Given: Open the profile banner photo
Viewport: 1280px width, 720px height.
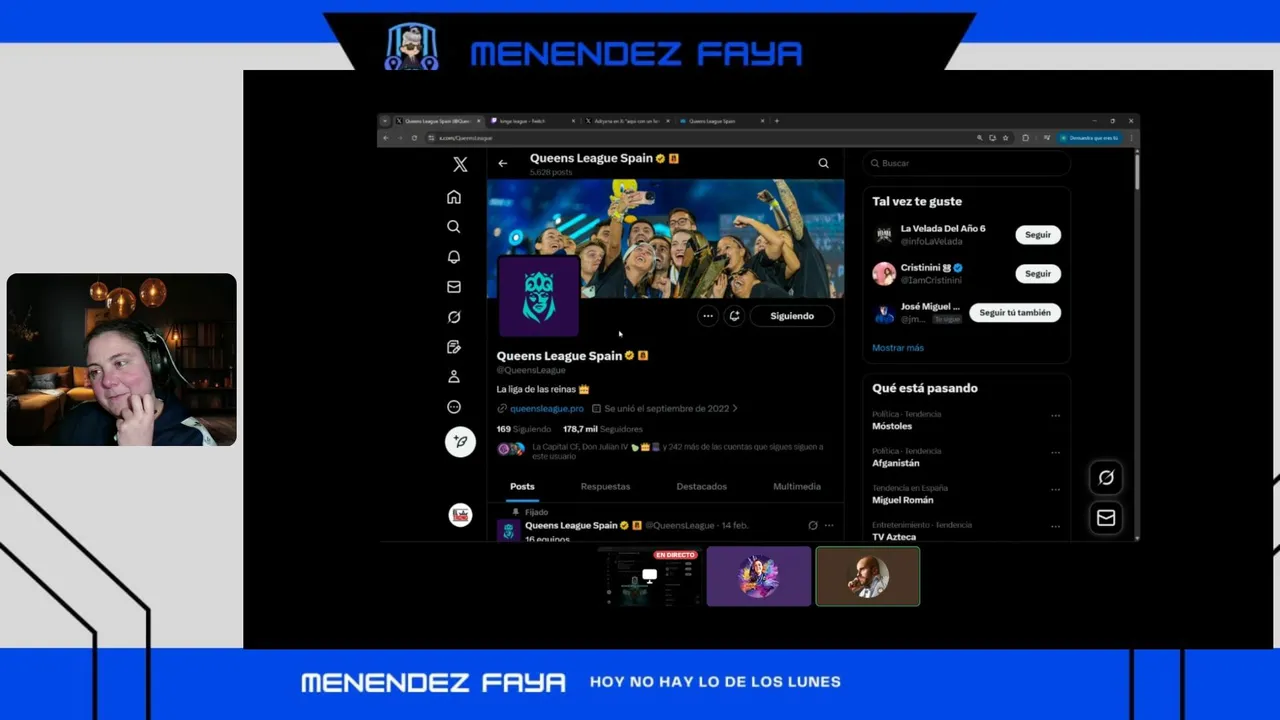Looking at the screenshot, I should click(665, 238).
